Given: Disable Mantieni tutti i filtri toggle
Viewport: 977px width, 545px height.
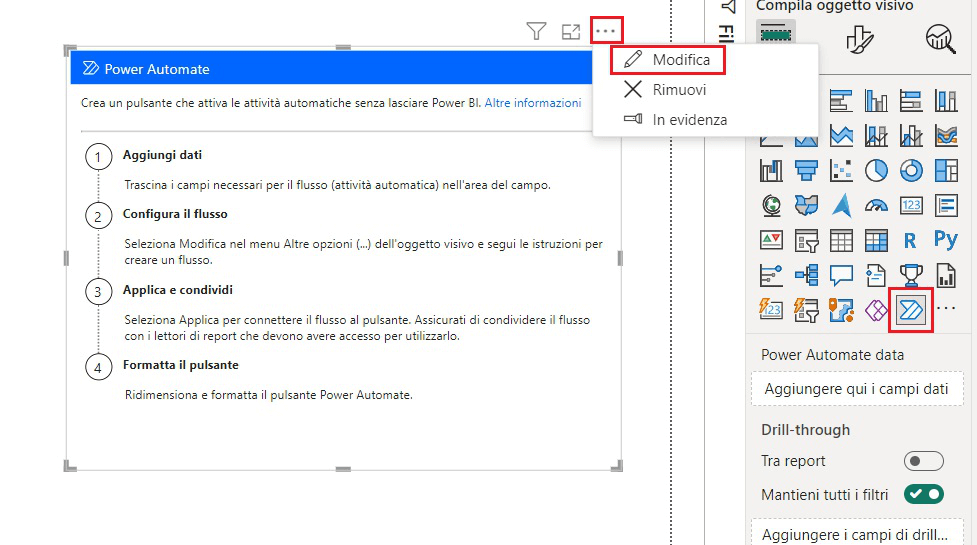Looking at the screenshot, I should point(923,494).
